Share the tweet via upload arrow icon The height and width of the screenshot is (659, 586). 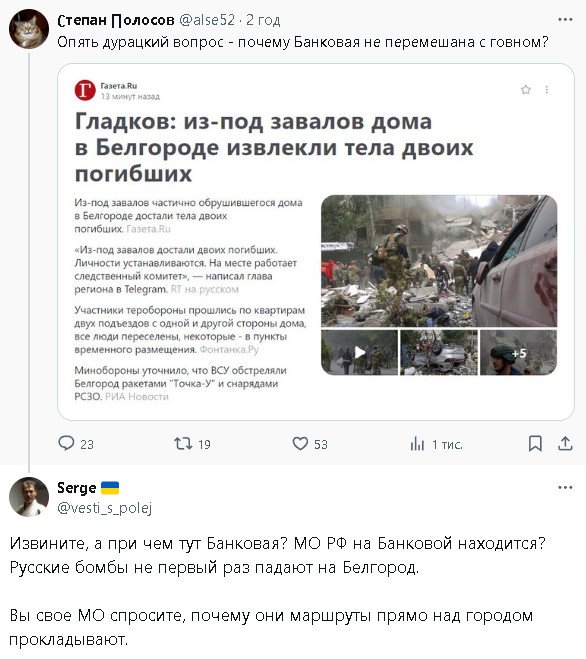565,444
